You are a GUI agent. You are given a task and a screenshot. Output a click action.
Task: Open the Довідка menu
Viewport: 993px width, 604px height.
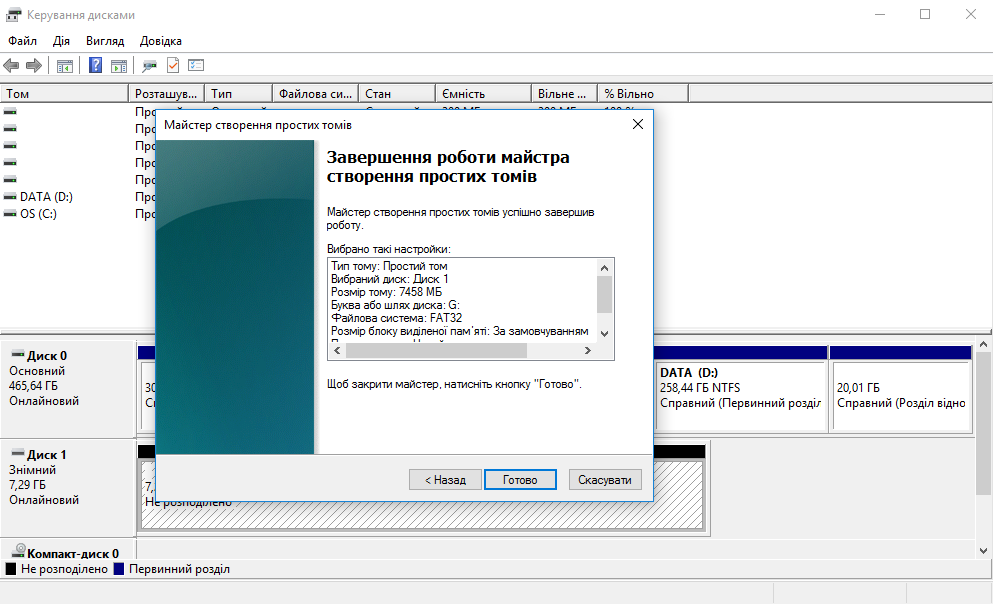click(161, 41)
